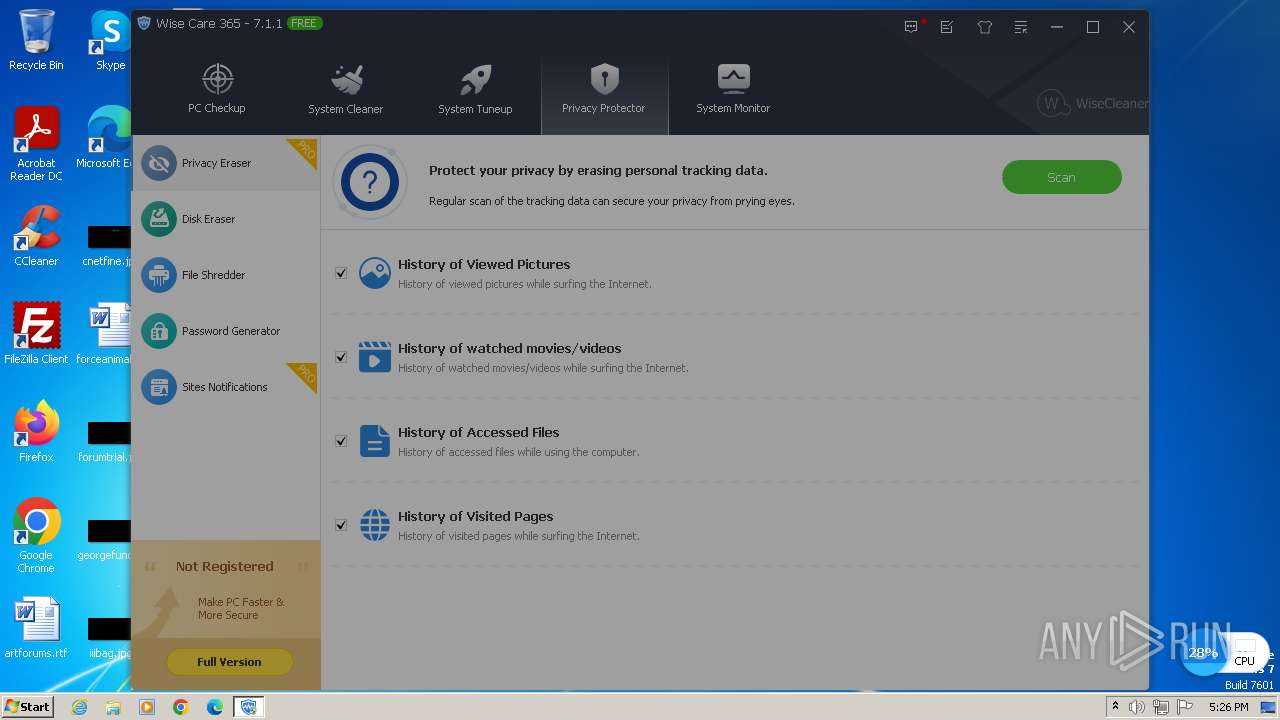Open Sites Notifications tool
Image resolution: width=1280 pixels, height=720 pixels.
(x=225, y=387)
